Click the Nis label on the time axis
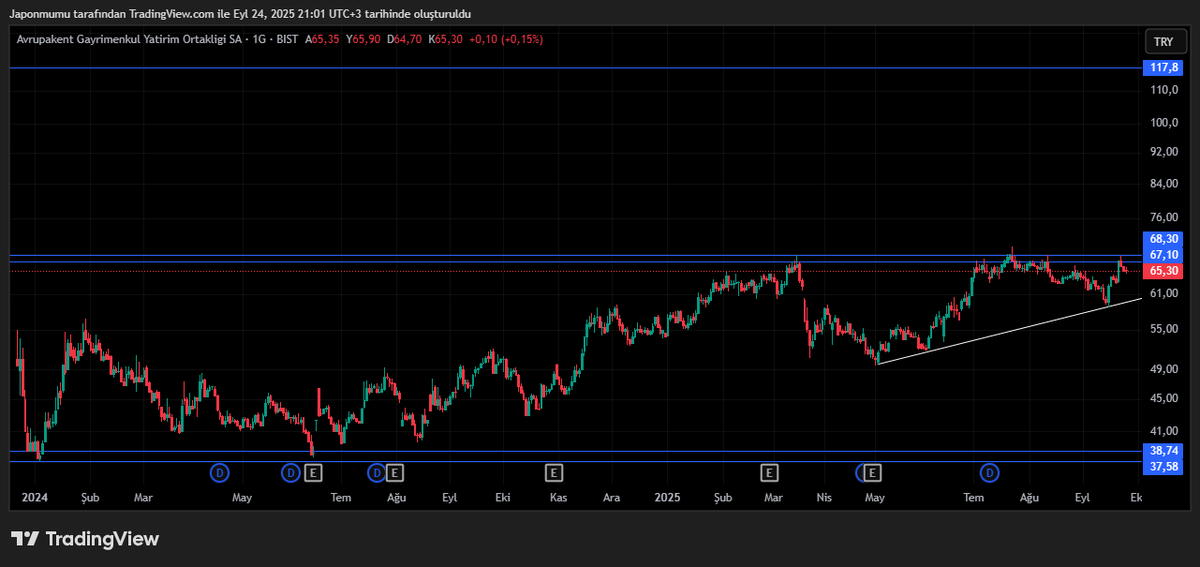Viewport: 1200px width, 567px height. point(824,497)
